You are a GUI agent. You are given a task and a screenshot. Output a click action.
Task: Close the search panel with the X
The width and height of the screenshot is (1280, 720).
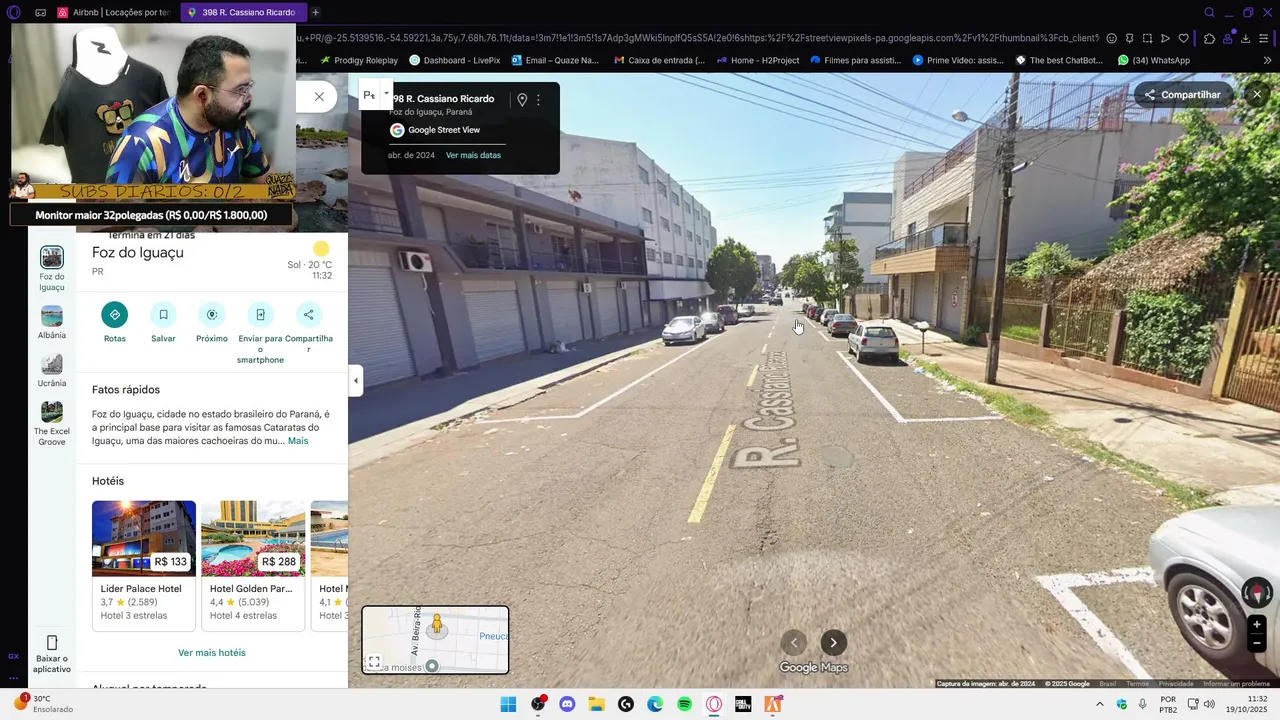point(319,97)
